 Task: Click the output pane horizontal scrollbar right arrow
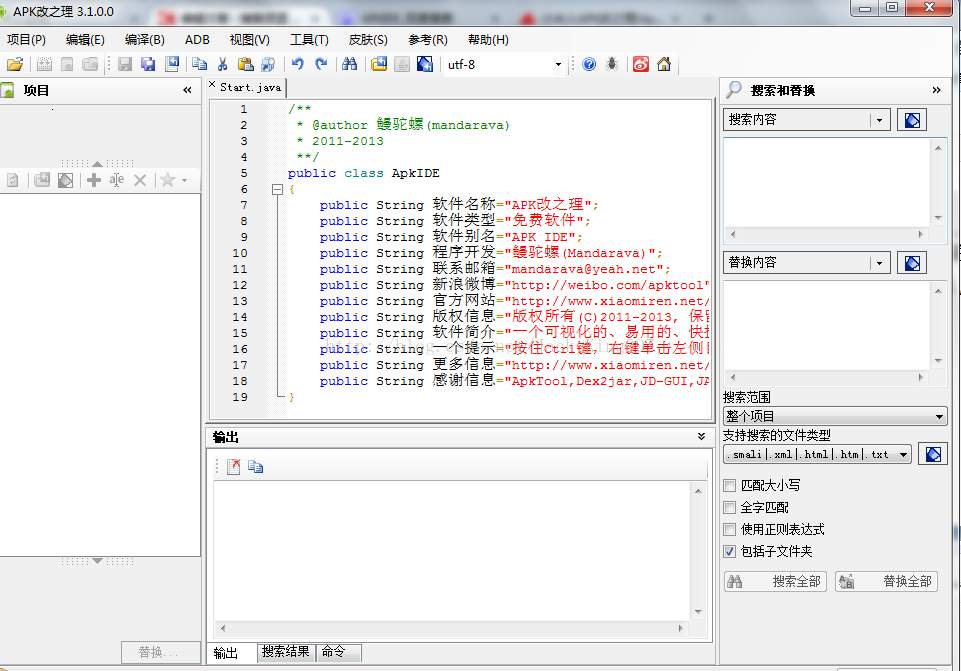tap(680, 628)
